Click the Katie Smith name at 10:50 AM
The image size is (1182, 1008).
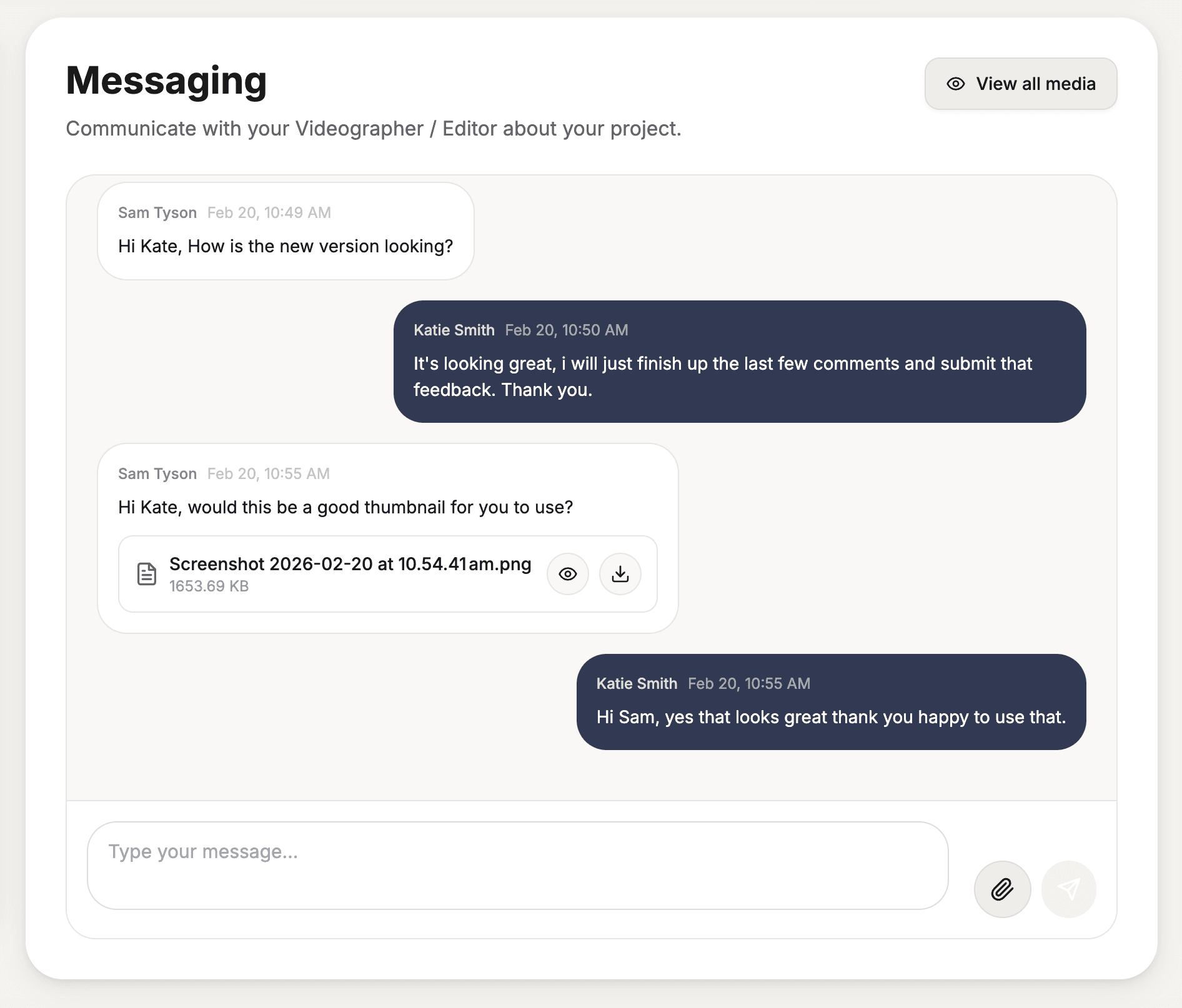click(454, 330)
